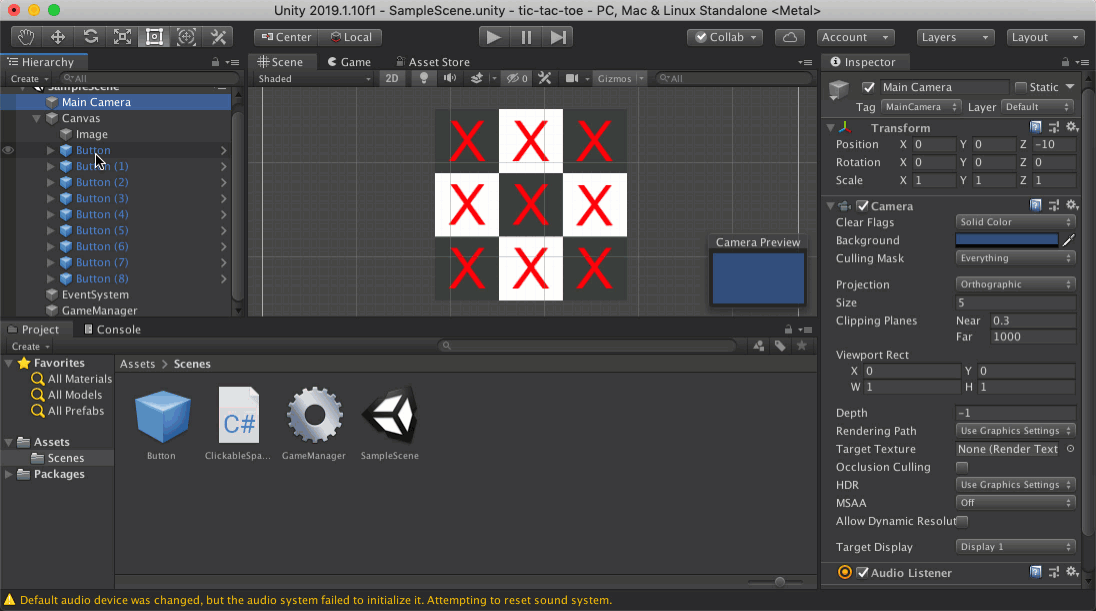The image size is (1096, 611).
Task: Select the Scale tool
Action: click(x=122, y=37)
